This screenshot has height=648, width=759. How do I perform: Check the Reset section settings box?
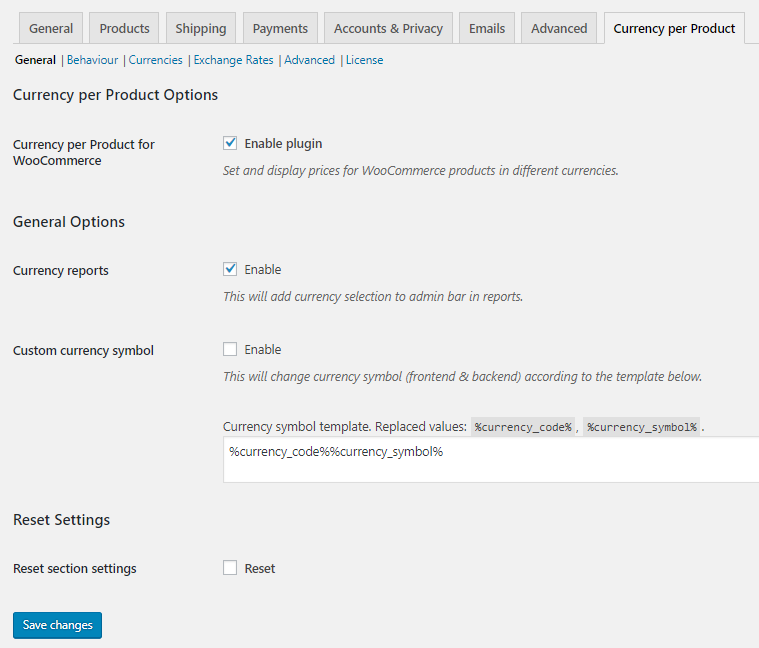pos(230,568)
